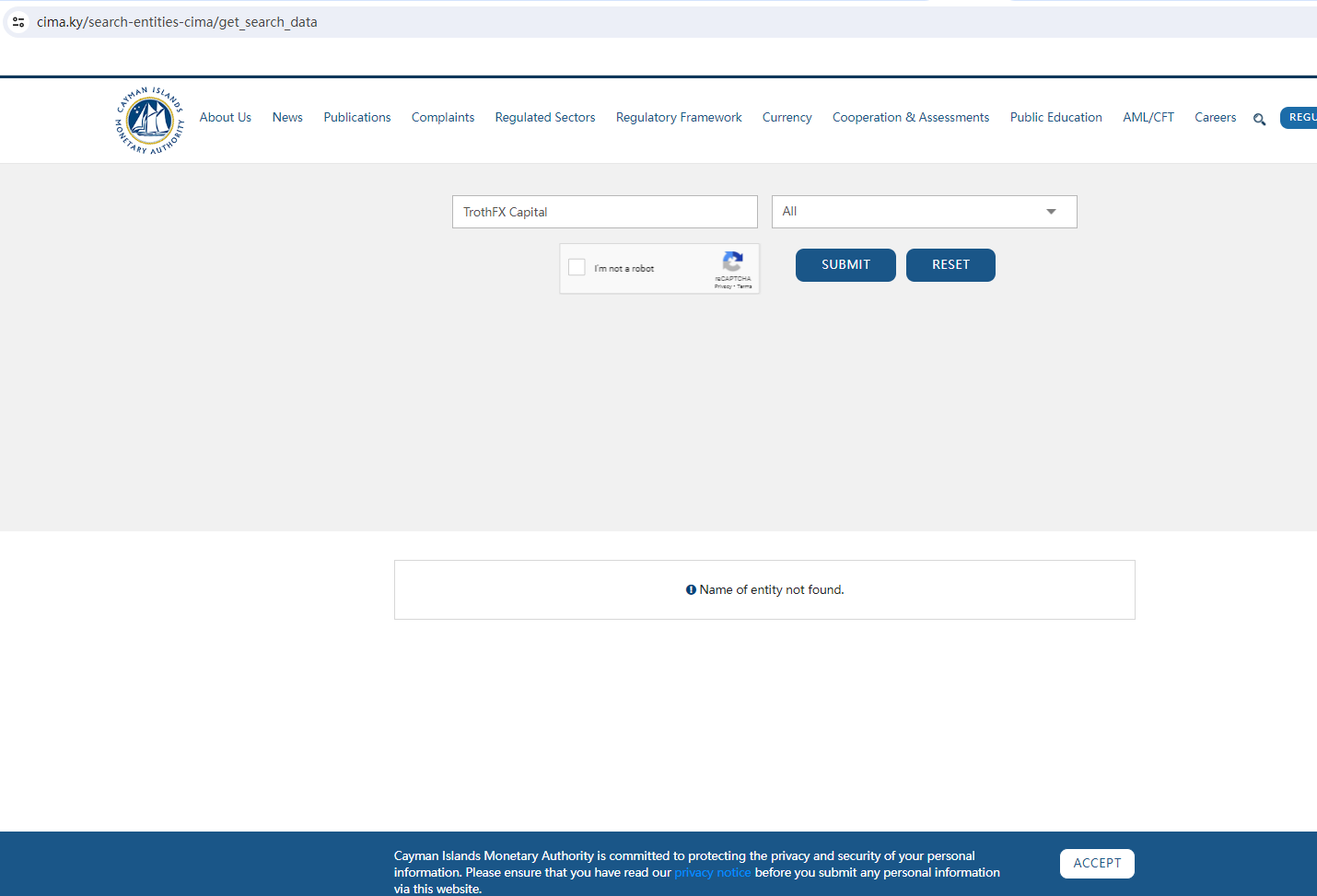
Task: Click the 'Name of entity not found.' message
Action: pyautogui.click(x=765, y=589)
